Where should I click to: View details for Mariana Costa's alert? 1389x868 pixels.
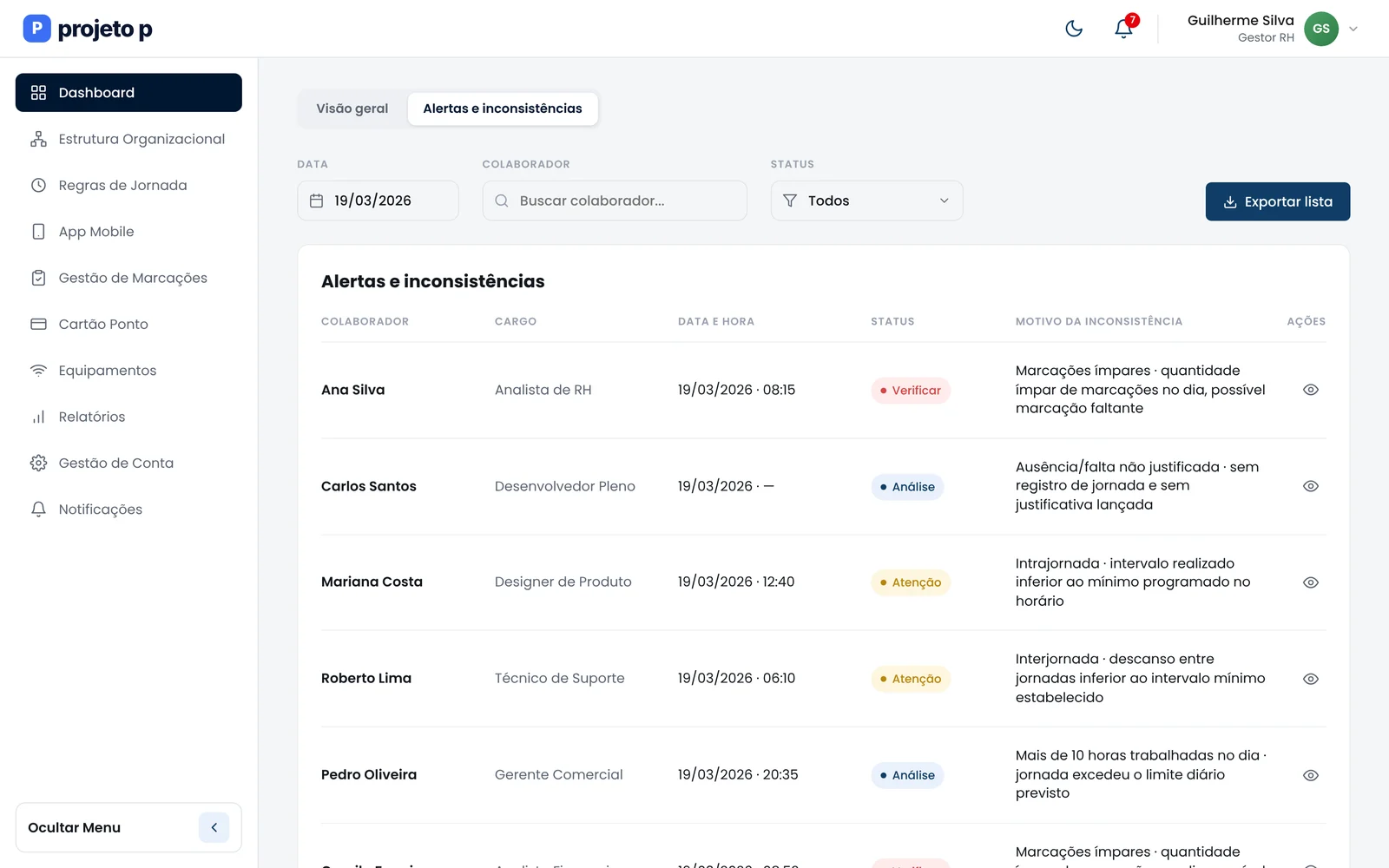click(x=1311, y=582)
